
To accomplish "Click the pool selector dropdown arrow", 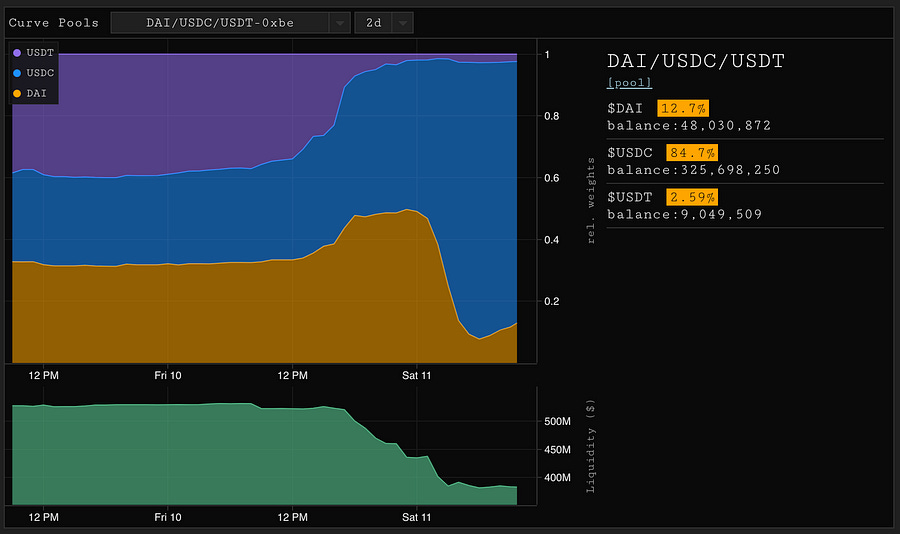I will [x=340, y=23].
